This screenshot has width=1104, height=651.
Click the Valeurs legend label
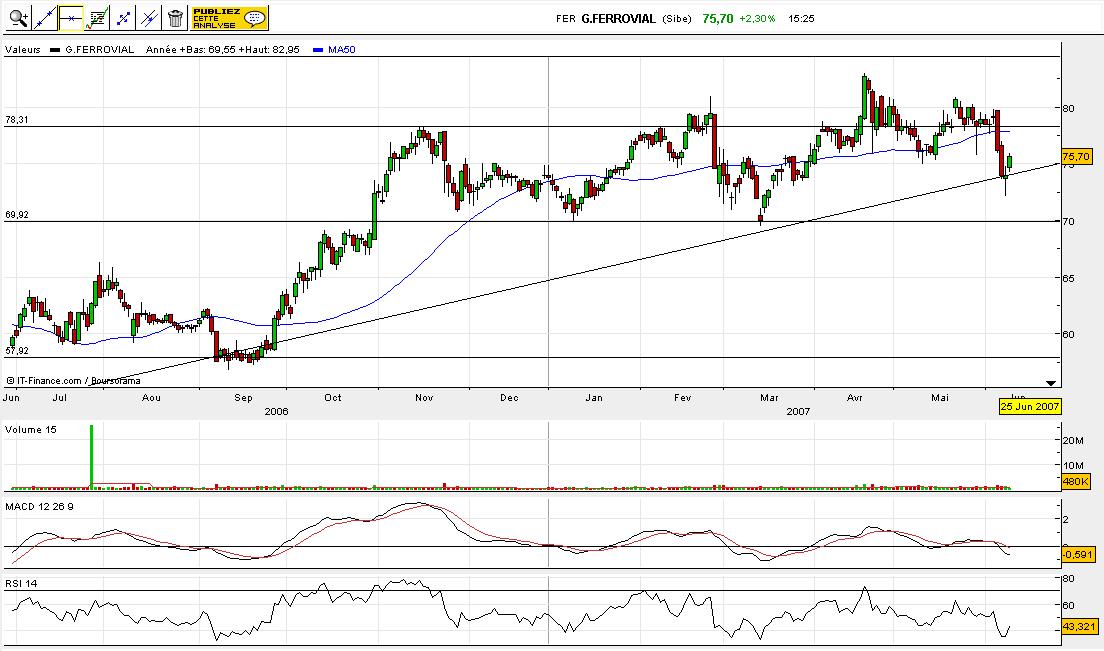tap(23, 50)
